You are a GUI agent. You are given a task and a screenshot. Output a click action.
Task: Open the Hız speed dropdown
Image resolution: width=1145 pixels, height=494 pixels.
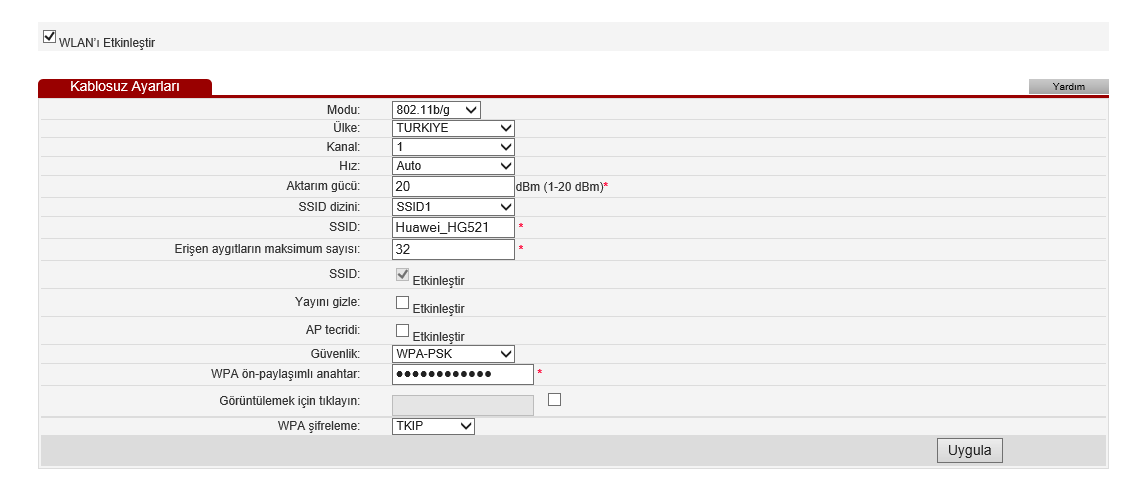453,166
